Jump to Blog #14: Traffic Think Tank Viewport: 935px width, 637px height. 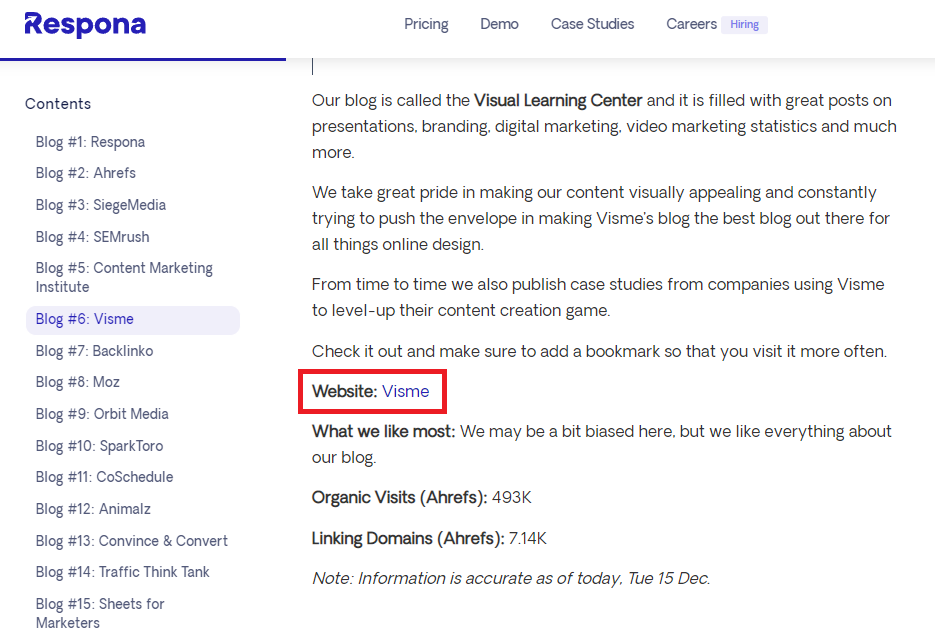pyautogui.click(x=122, y=572)
